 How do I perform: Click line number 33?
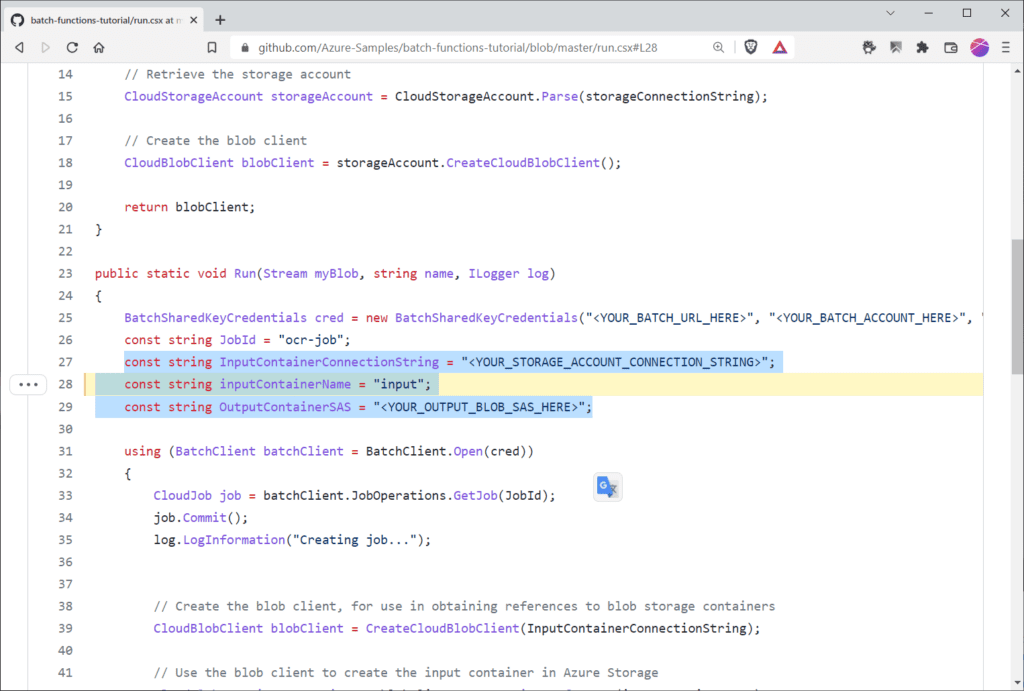point(65,496)
